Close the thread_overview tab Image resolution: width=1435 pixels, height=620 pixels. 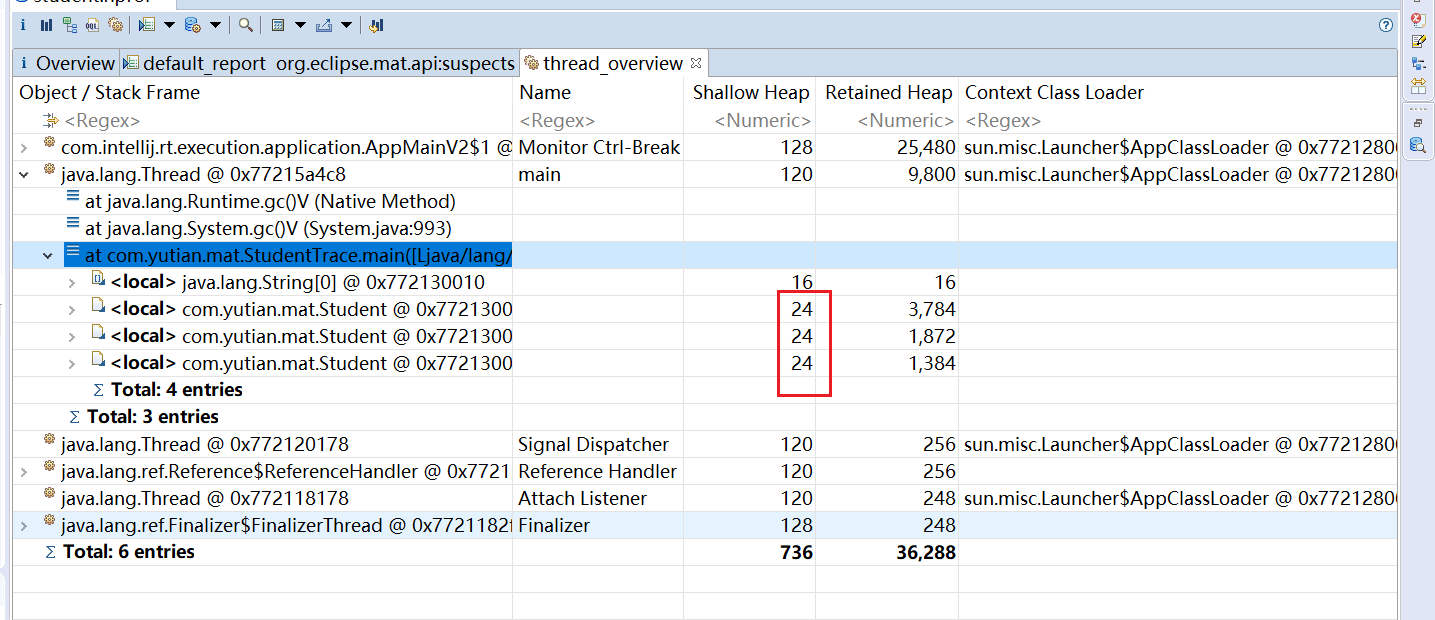(x=697, y=63)
